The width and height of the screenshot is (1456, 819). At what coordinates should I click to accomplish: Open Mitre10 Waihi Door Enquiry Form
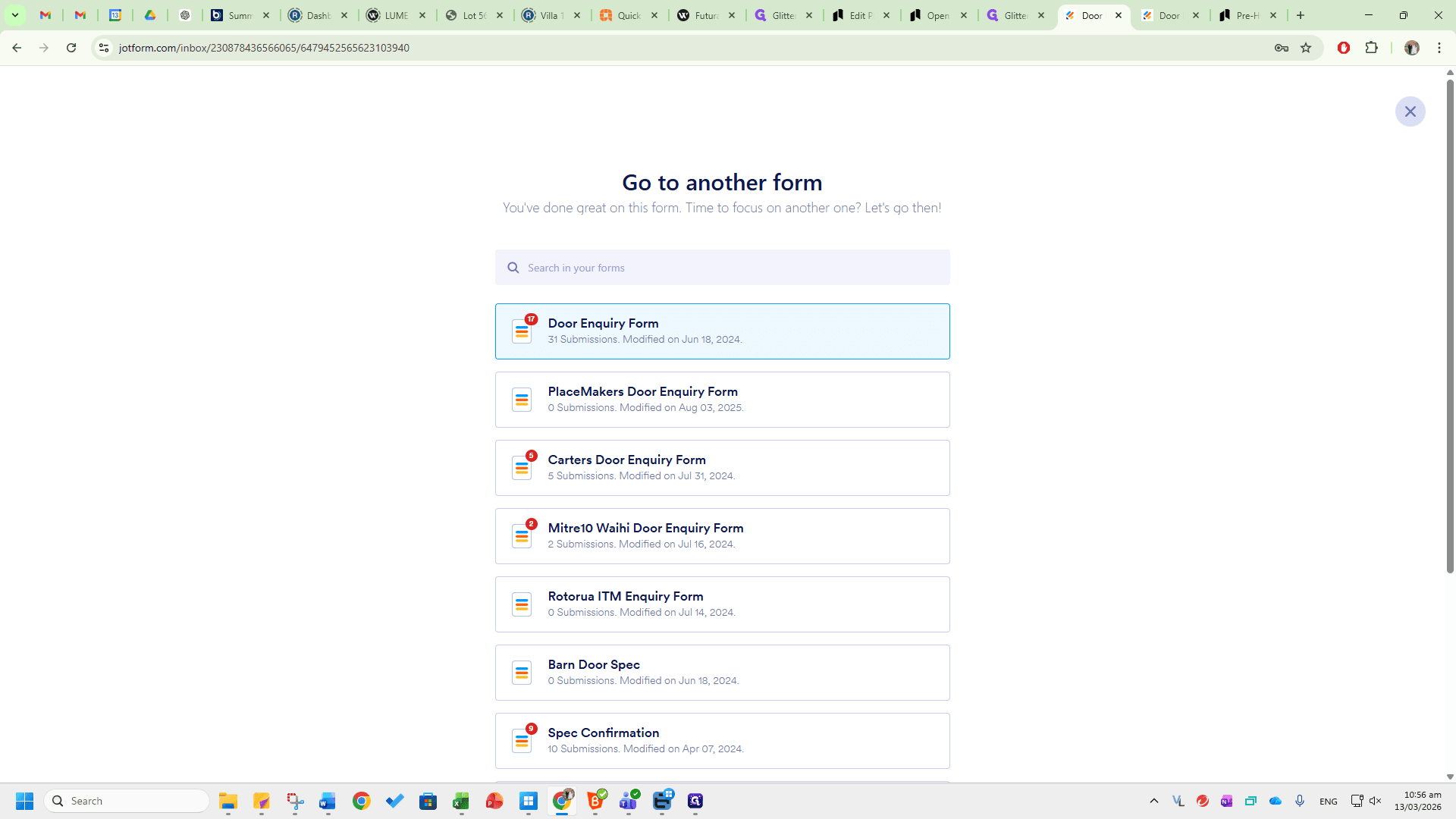tap(722, 536)
